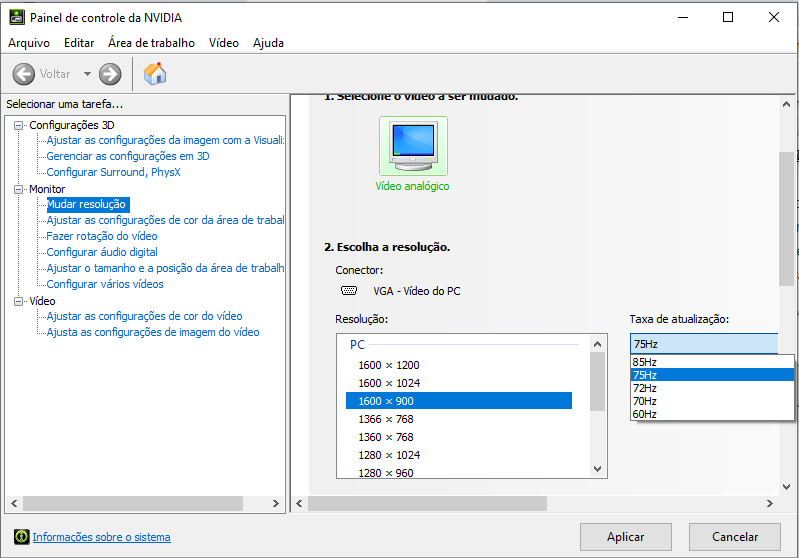Click the VGA connector icon
The image size is (799, 558).
coord(349,290)
